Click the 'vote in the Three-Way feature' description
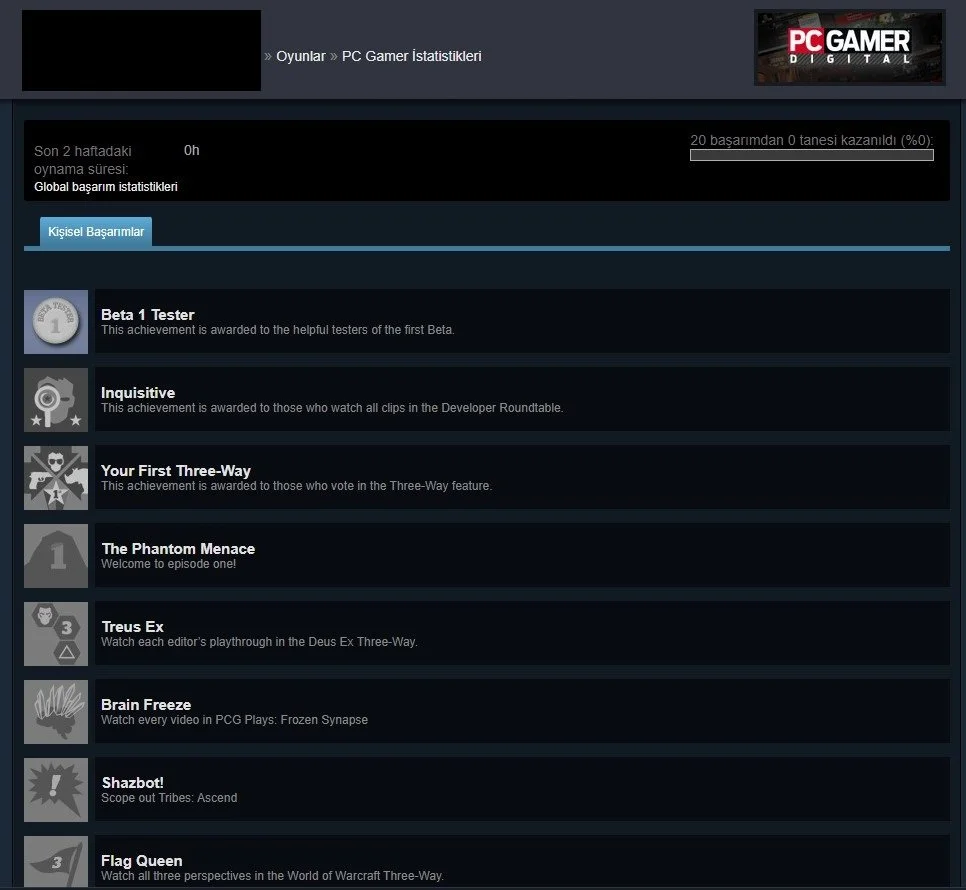The height and width of the screenshot is (890, 966). click(x=296, y=486)
